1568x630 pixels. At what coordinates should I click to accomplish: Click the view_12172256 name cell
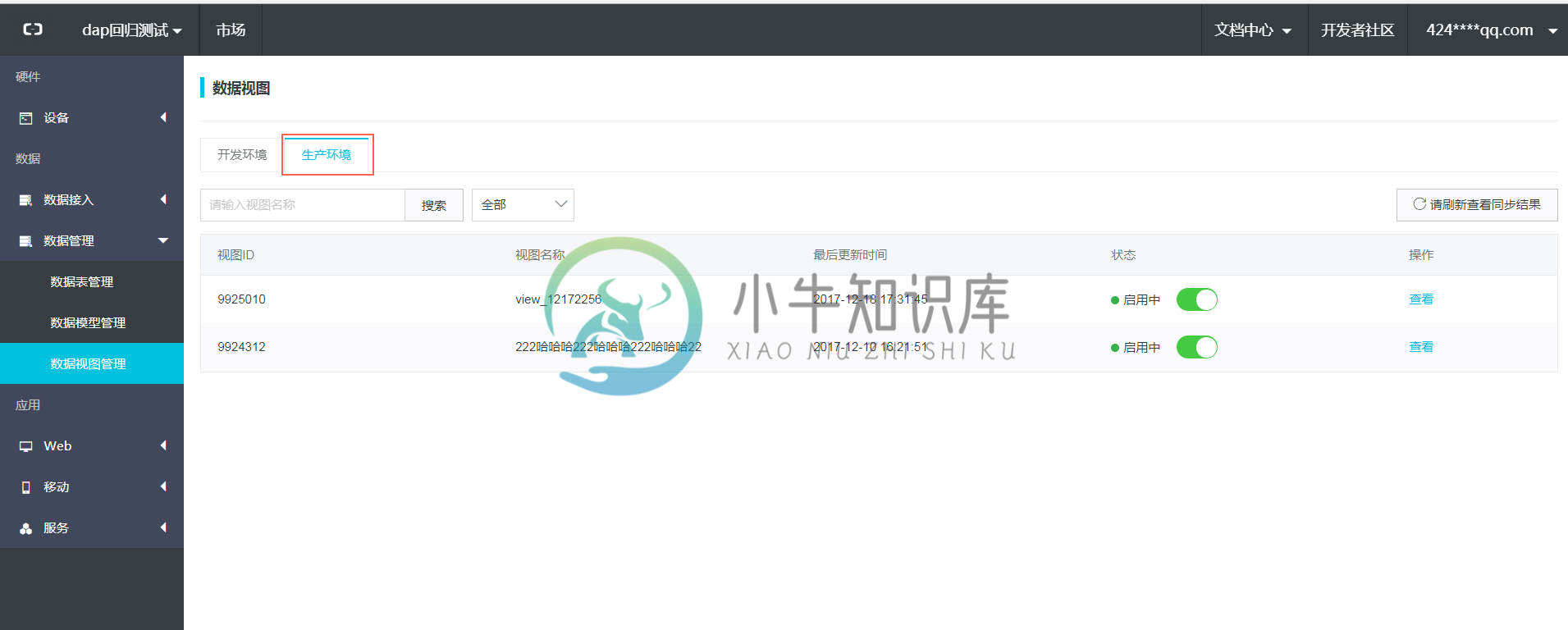(x=558, y=299)
